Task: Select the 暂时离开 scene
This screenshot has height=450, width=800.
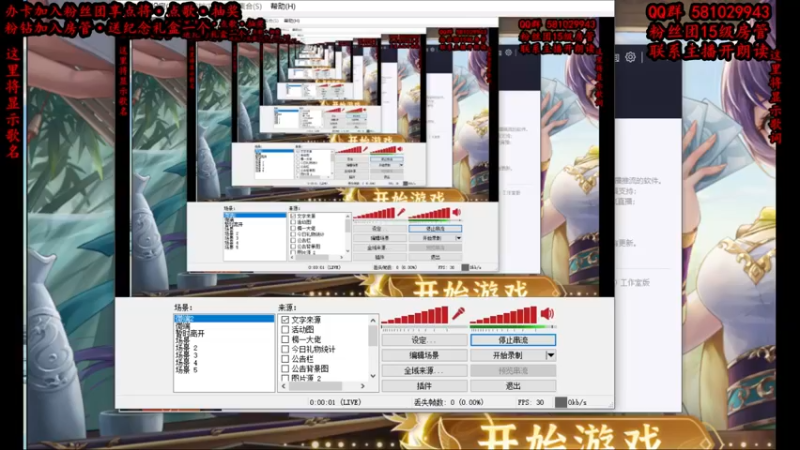Action: tap(190, 334)
